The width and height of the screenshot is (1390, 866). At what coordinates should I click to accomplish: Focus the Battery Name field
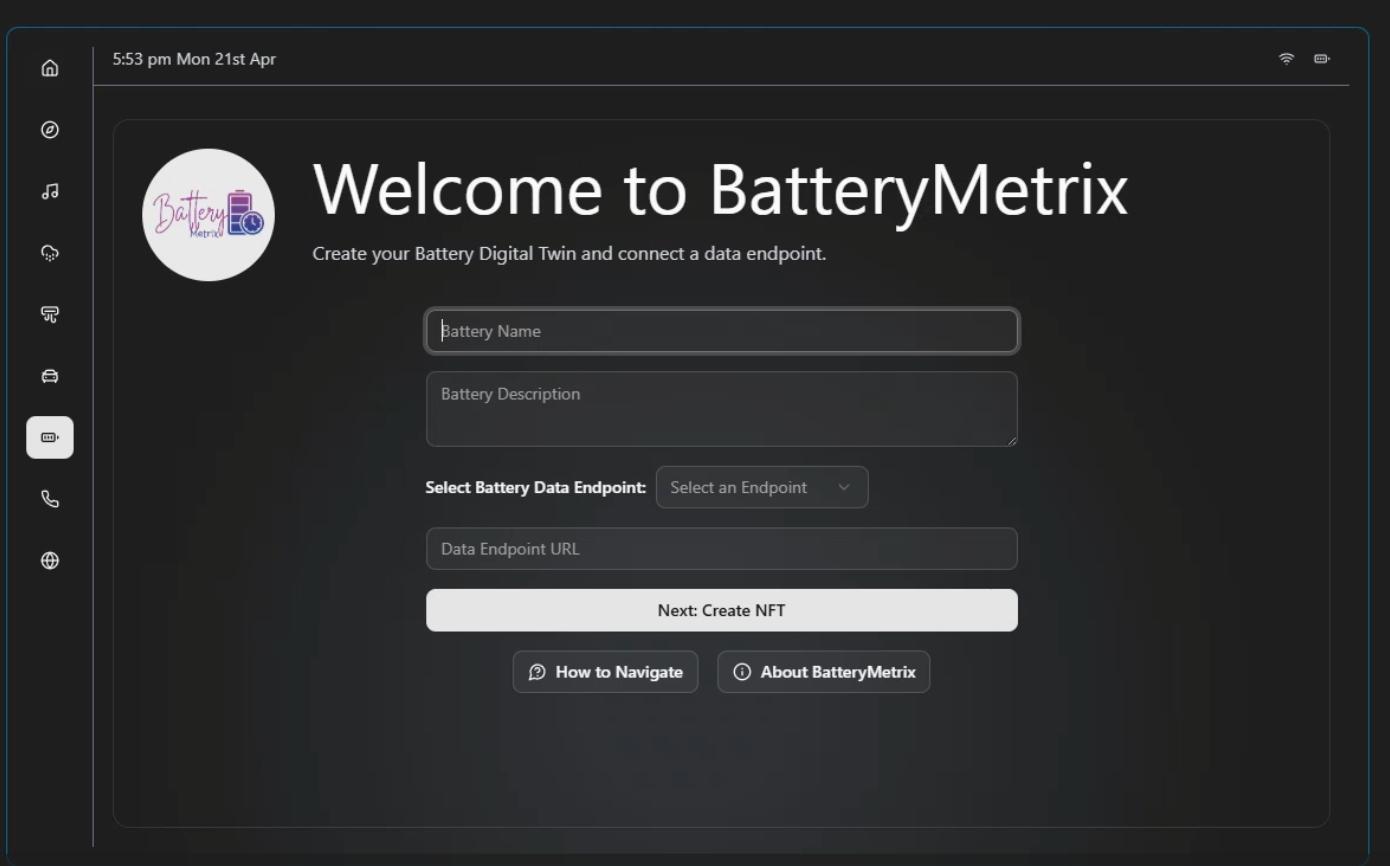[722, 331]
